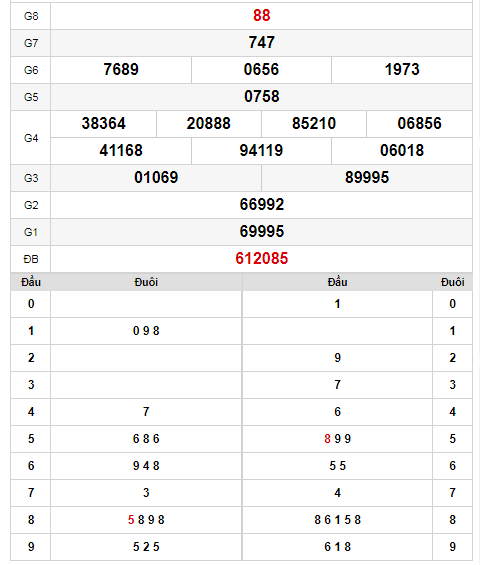480x565 pixels.
Task: Click G6 number 1973
Action: pos(402,70)
